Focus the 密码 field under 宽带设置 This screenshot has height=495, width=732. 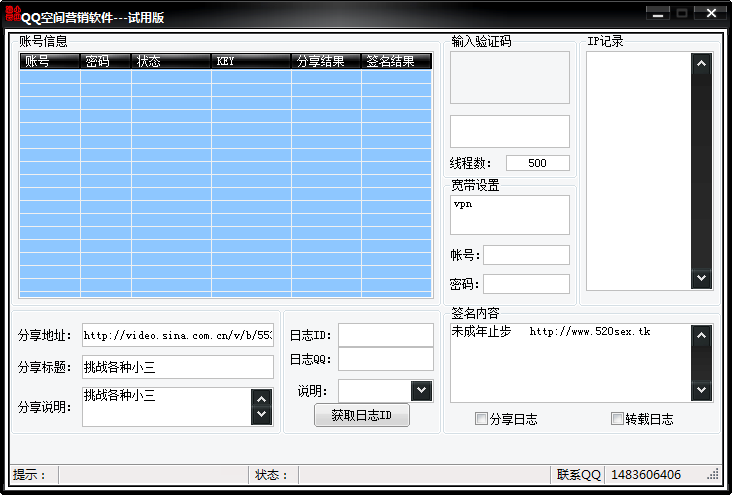pos(527,284)
